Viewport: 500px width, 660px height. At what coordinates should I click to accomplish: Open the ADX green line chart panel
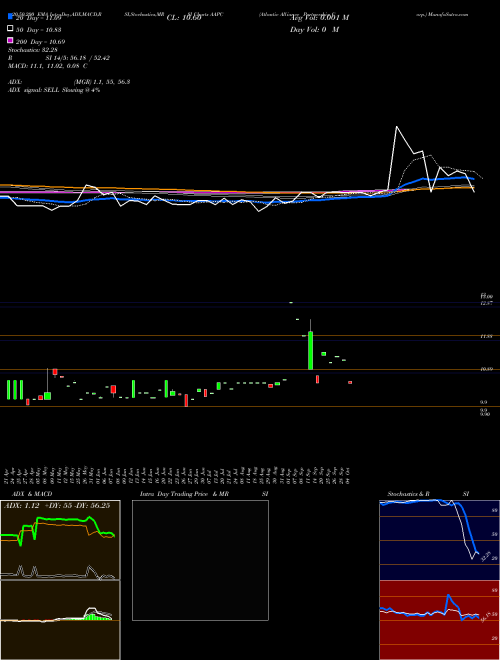click(x=60, y=540)
